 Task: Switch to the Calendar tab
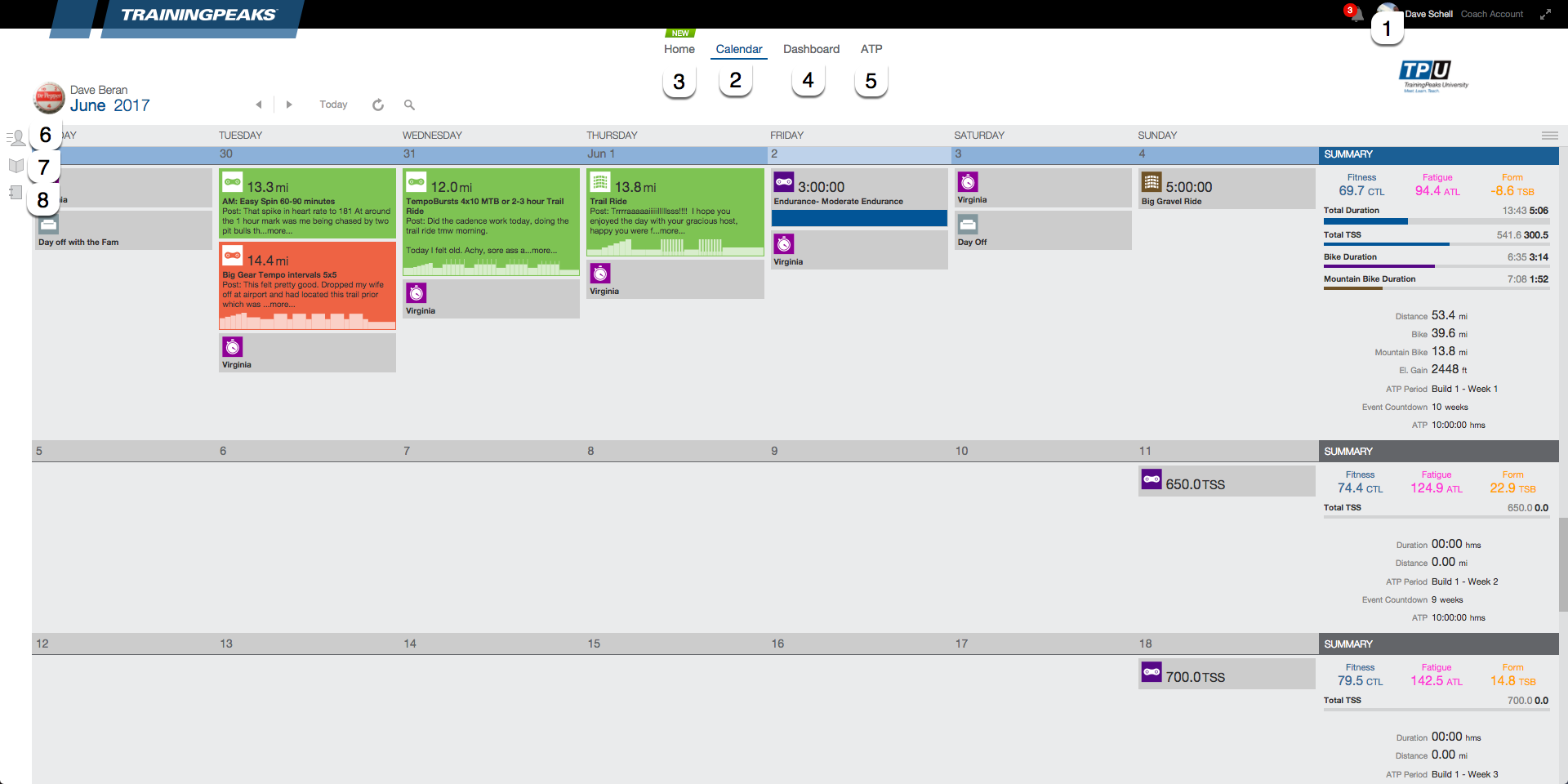[x=739, y=49]
